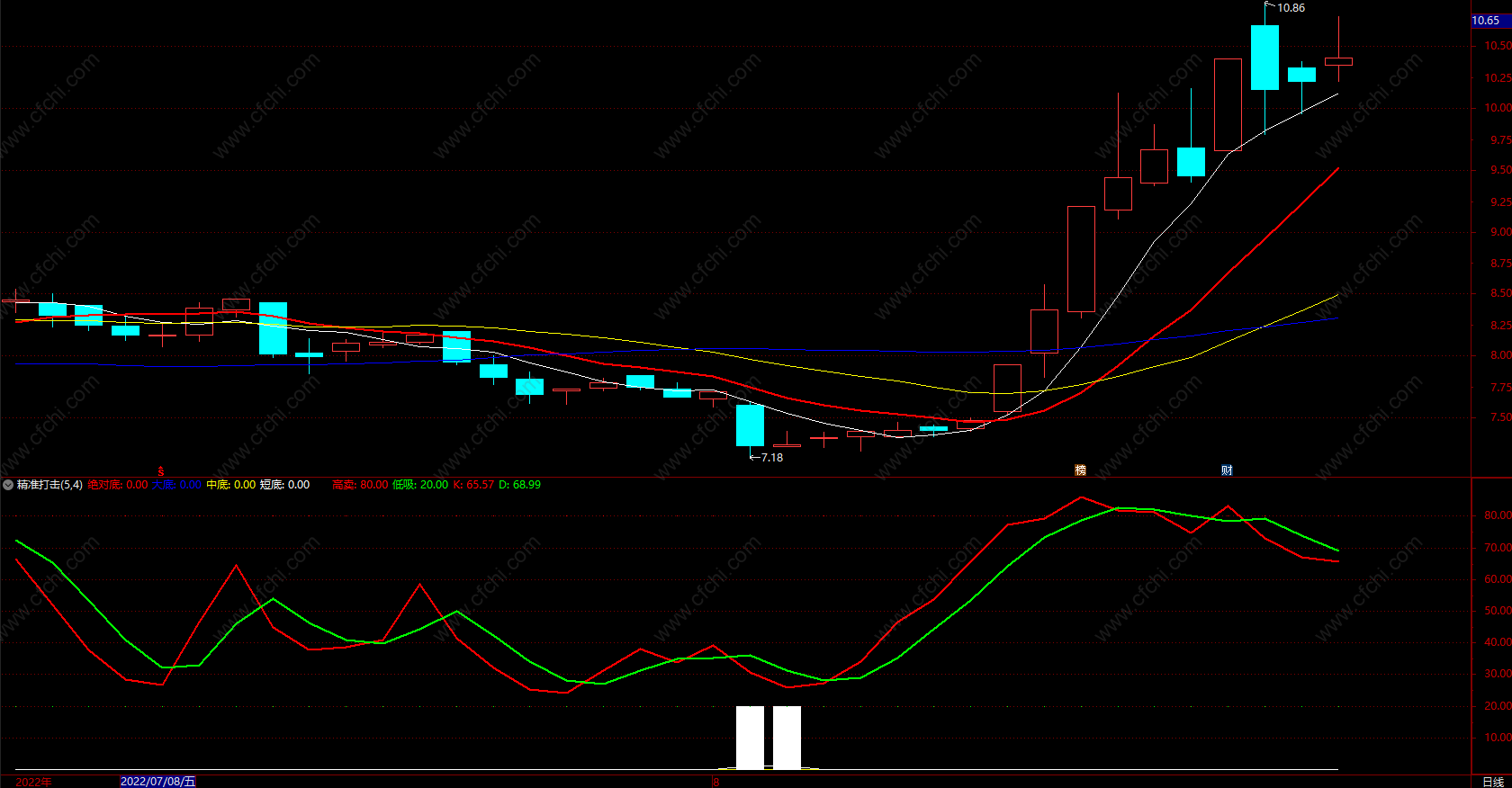
Task: Click the K: 65.57 value
Action: (473, 485)
